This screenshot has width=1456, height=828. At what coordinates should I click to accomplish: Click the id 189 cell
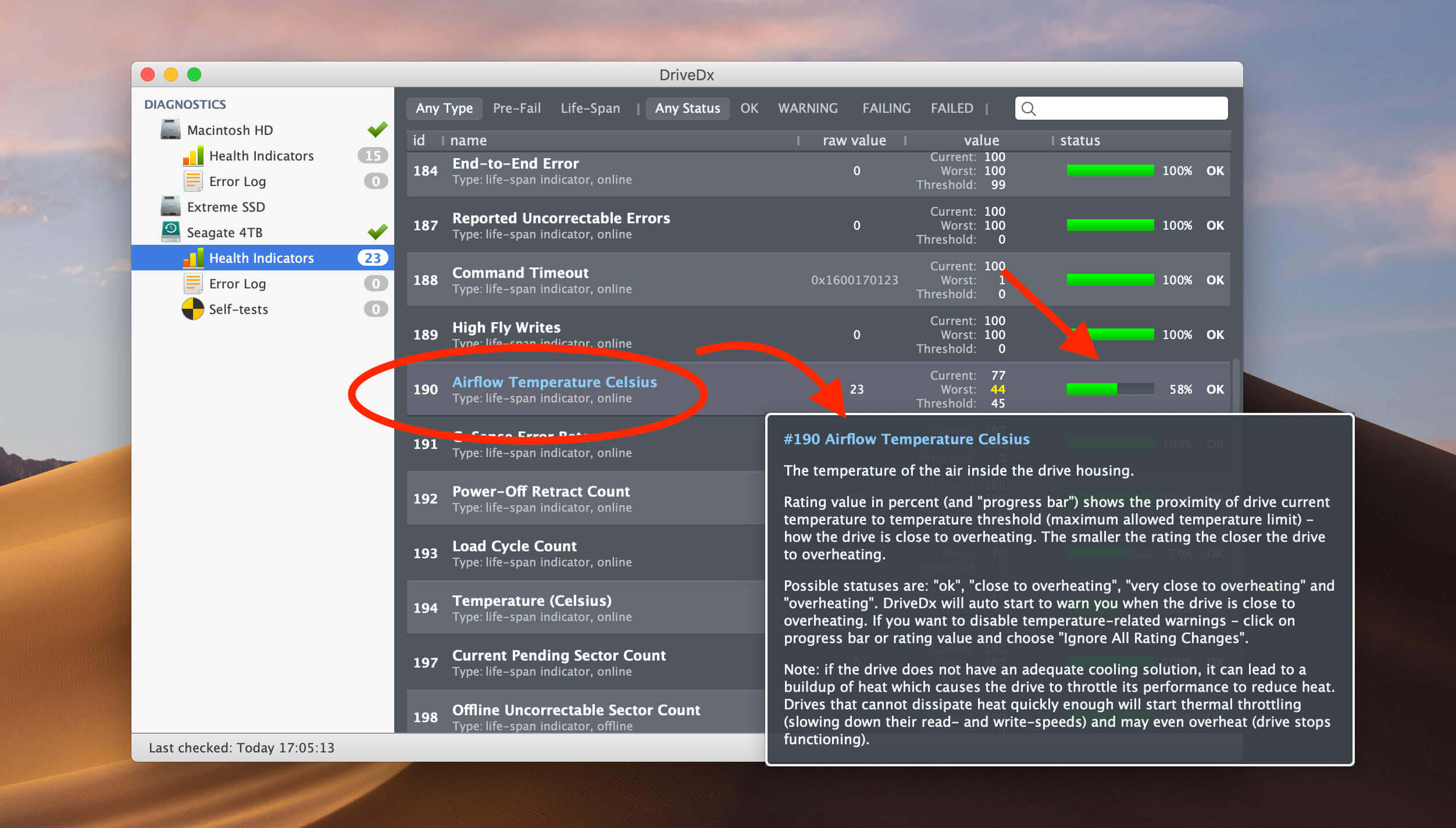pyautogui.click(x=425, y=335)
